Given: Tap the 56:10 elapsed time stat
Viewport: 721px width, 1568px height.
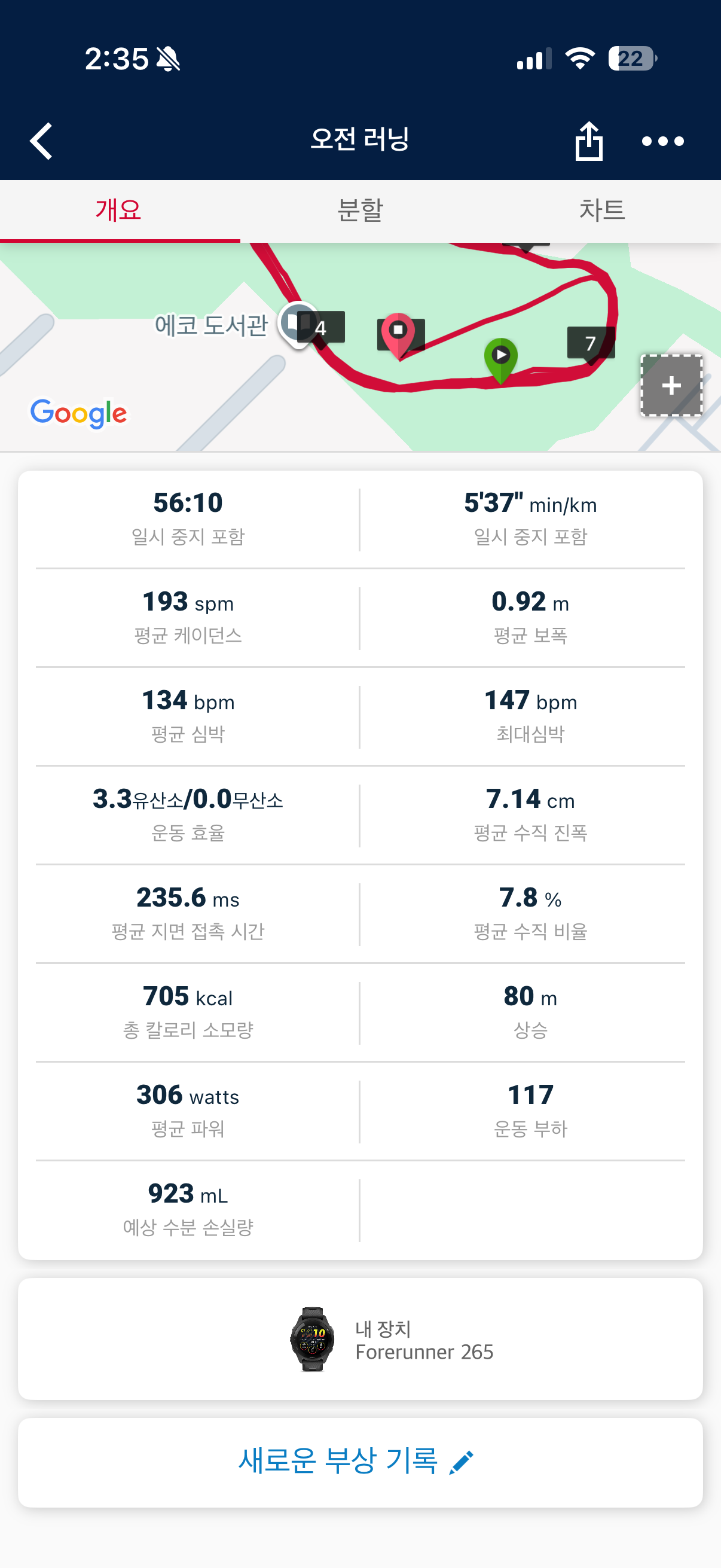Looking at the screenshot, I should click(188, 518).
